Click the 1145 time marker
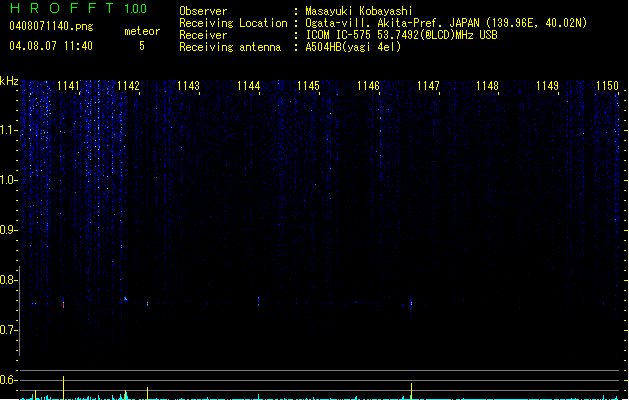Viewport: 629px width, 400px height. [x=308, y=86]
